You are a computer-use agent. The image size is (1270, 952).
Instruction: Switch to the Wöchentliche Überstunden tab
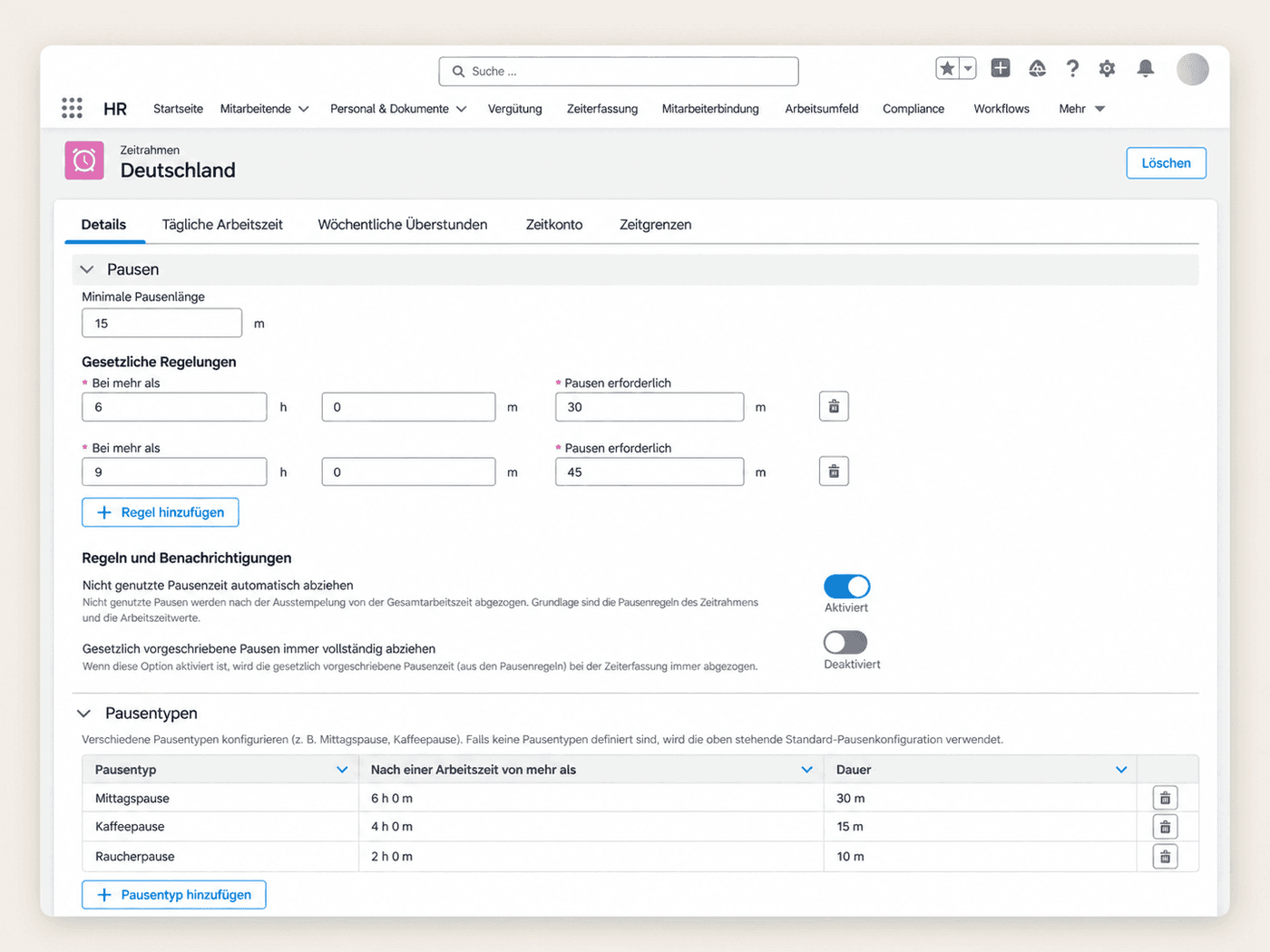(403, 225)
